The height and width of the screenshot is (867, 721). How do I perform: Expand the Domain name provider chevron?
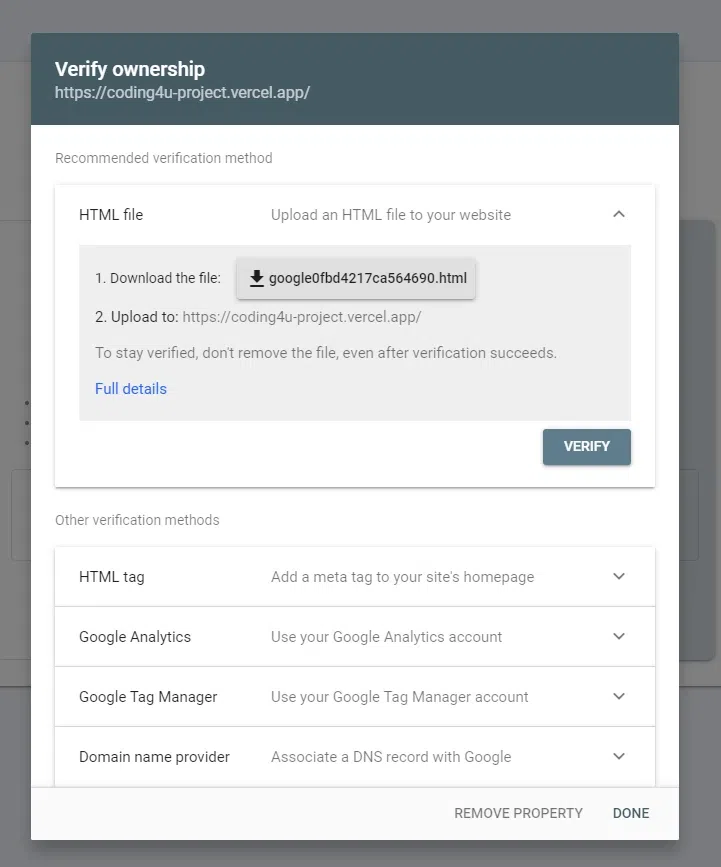pos(619,757)
